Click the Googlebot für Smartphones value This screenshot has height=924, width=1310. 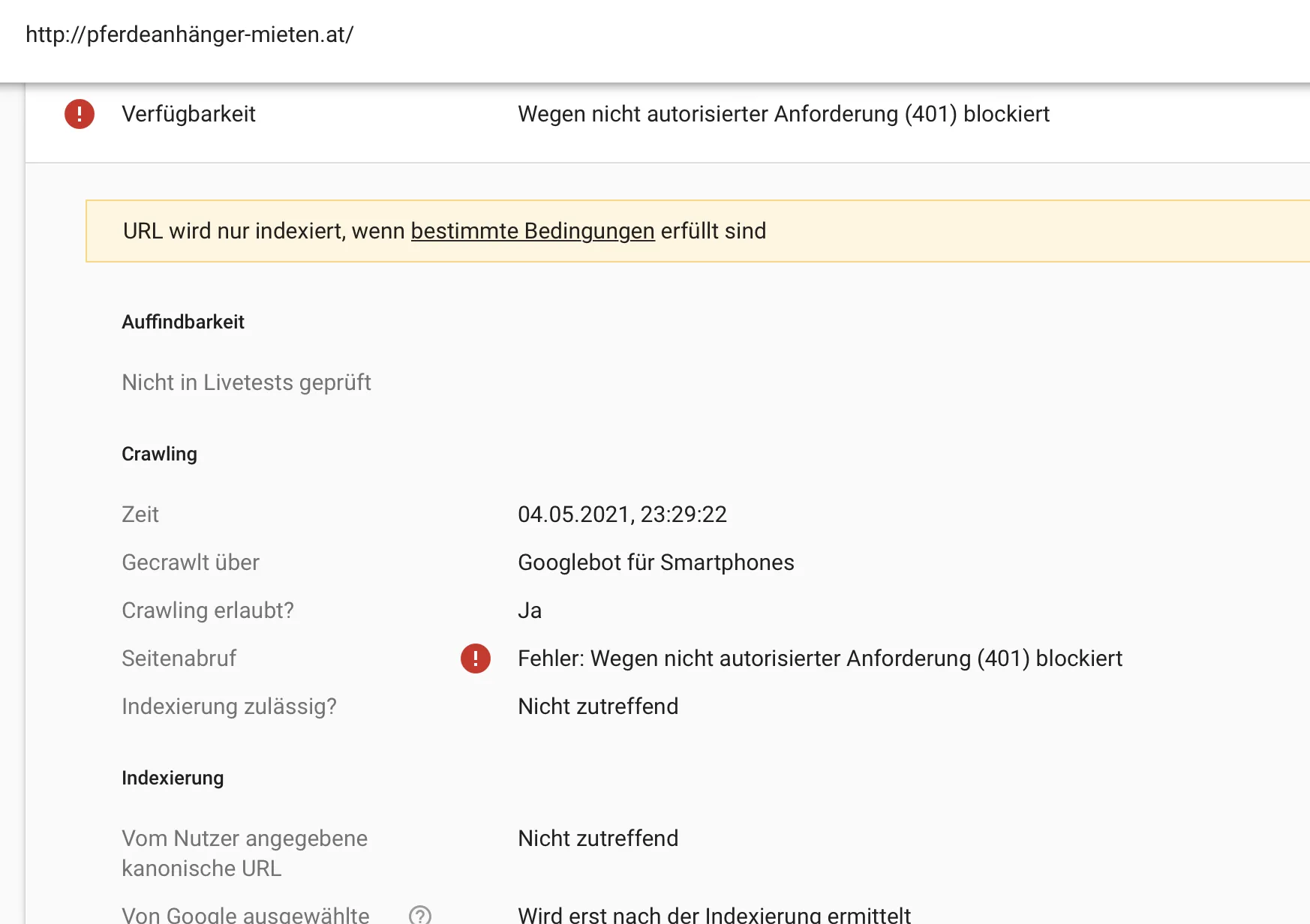tap(656, 562)
